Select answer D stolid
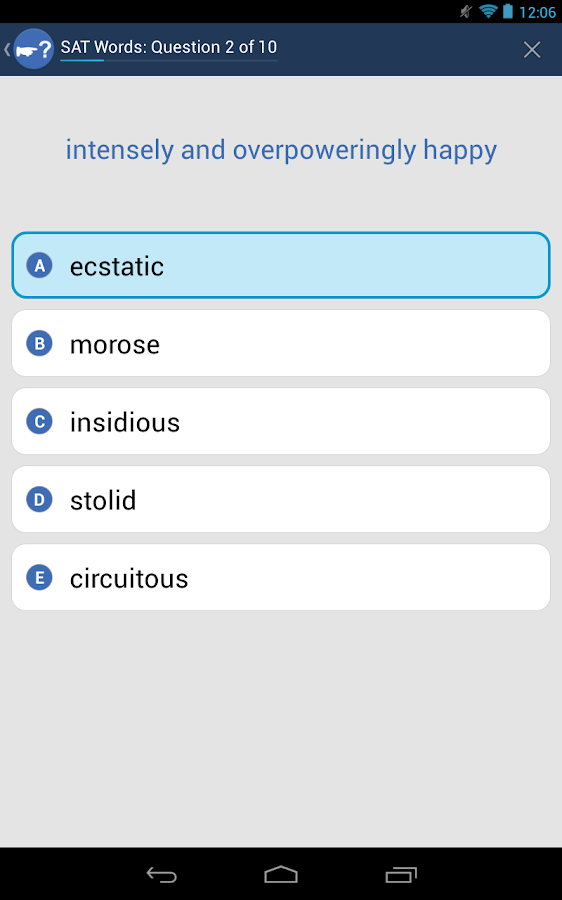Screen dimensions: 562x900 point(281,499)
